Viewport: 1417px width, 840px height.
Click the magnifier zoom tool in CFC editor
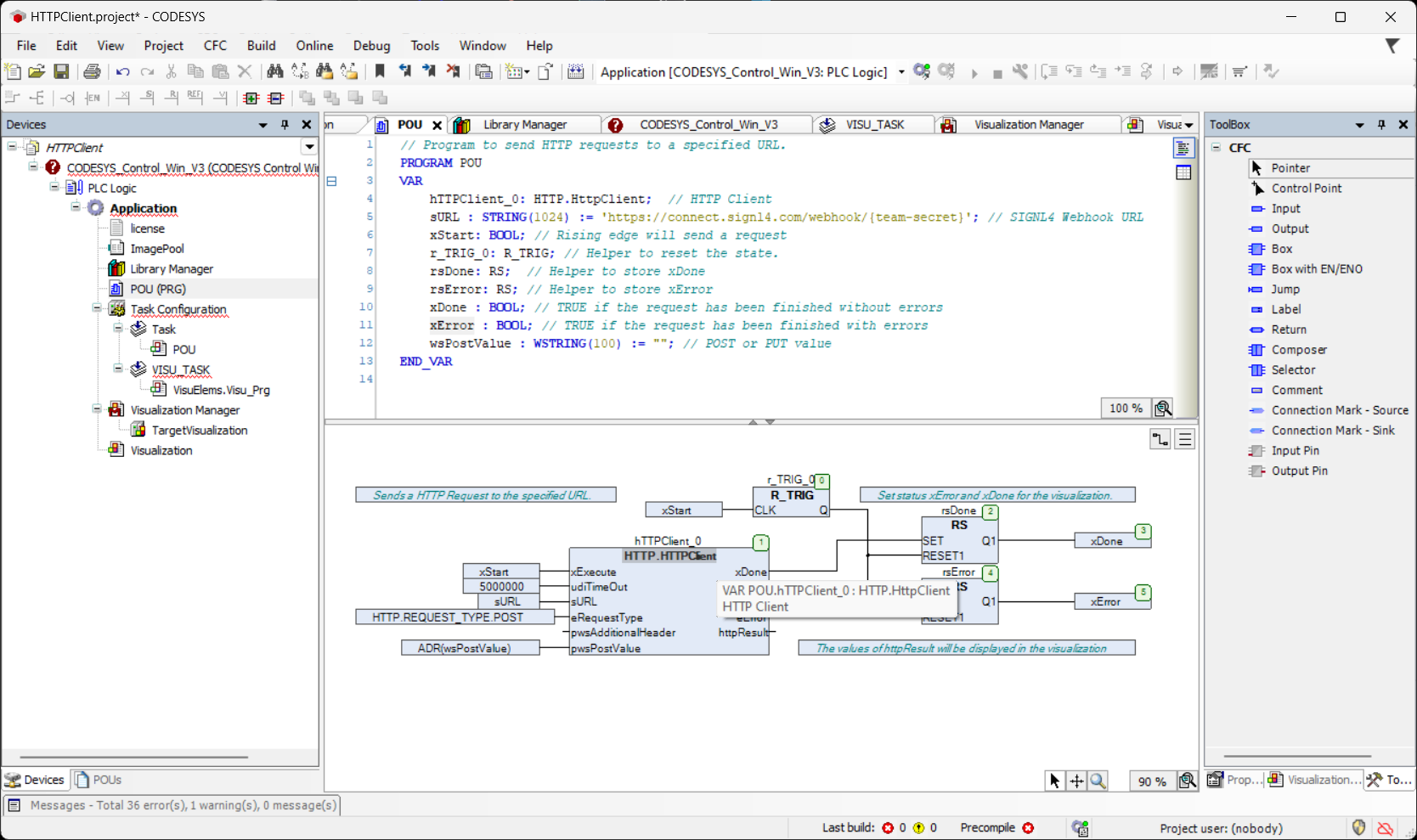1098,781
